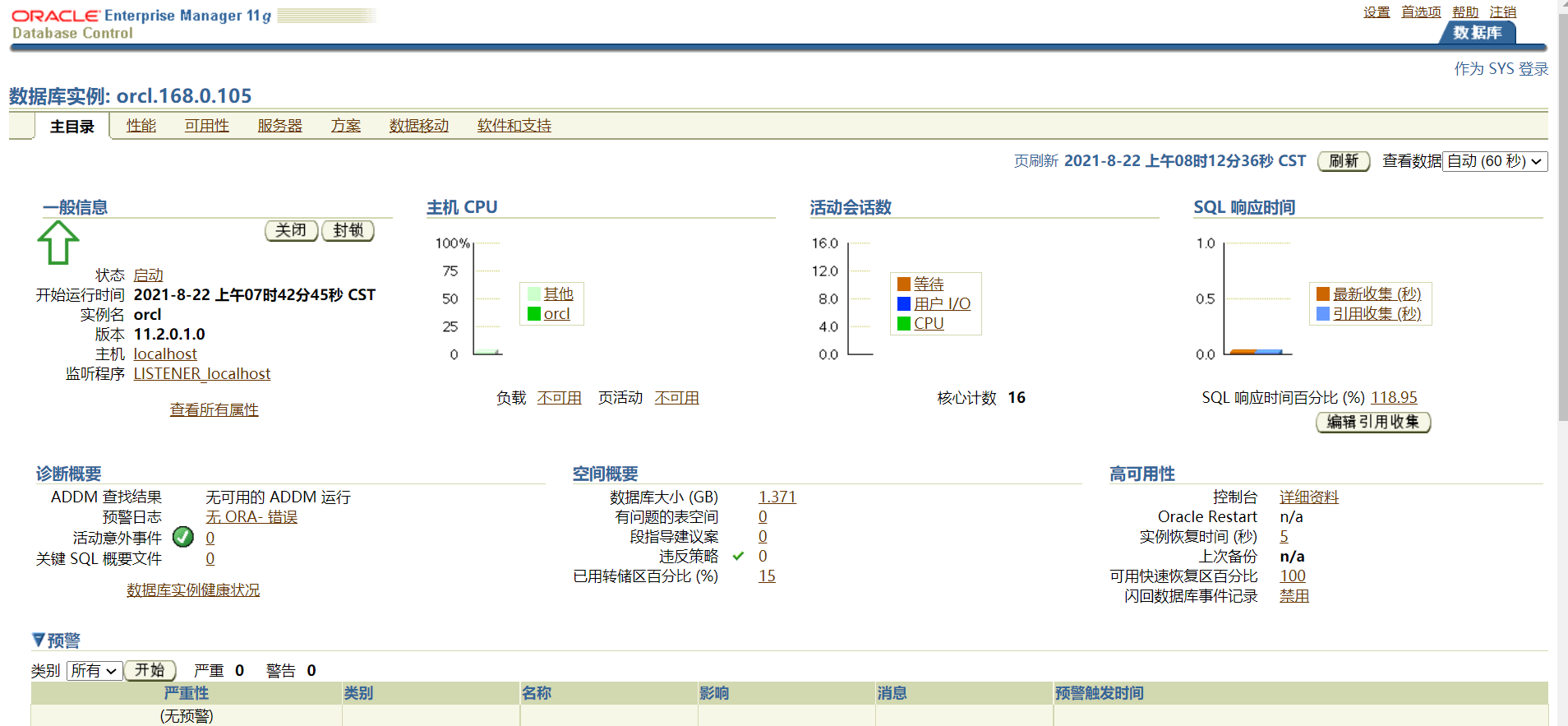Image resolution: width=1568 pixels, height=726 pixels.
Task: Open the CPU legend link
Action: coord(929,324)
